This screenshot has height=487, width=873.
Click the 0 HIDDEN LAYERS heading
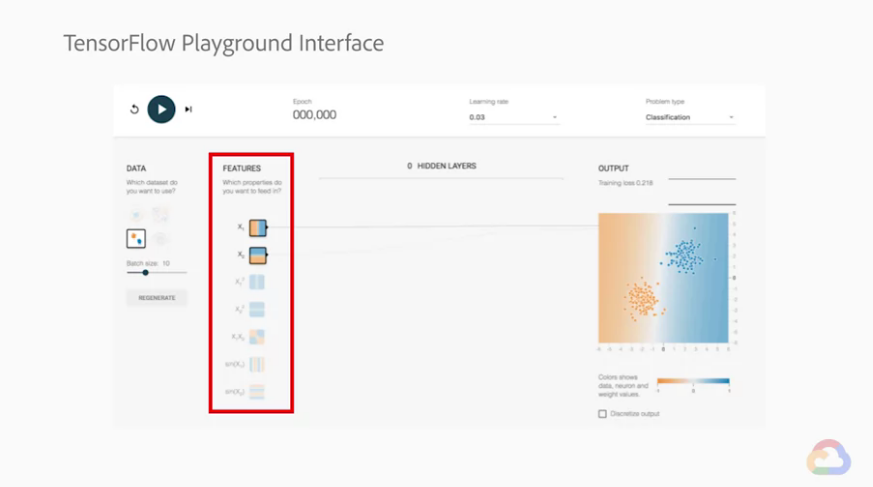point(442,166)
